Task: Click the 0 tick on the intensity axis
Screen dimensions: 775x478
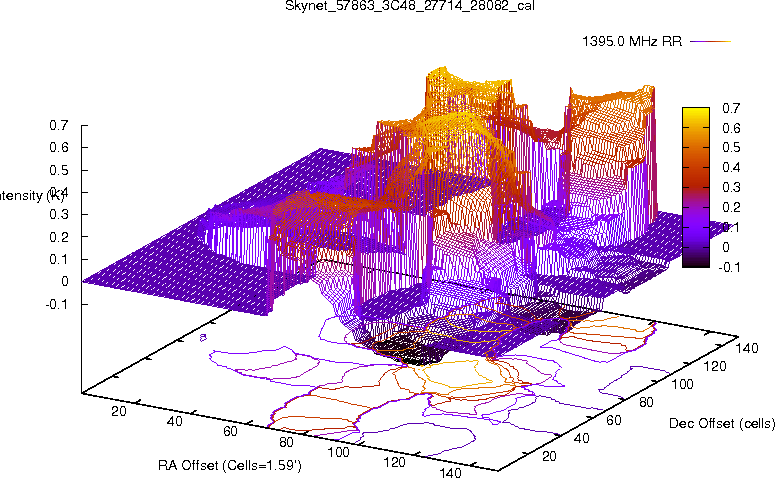Action: [x=65, y=281]
